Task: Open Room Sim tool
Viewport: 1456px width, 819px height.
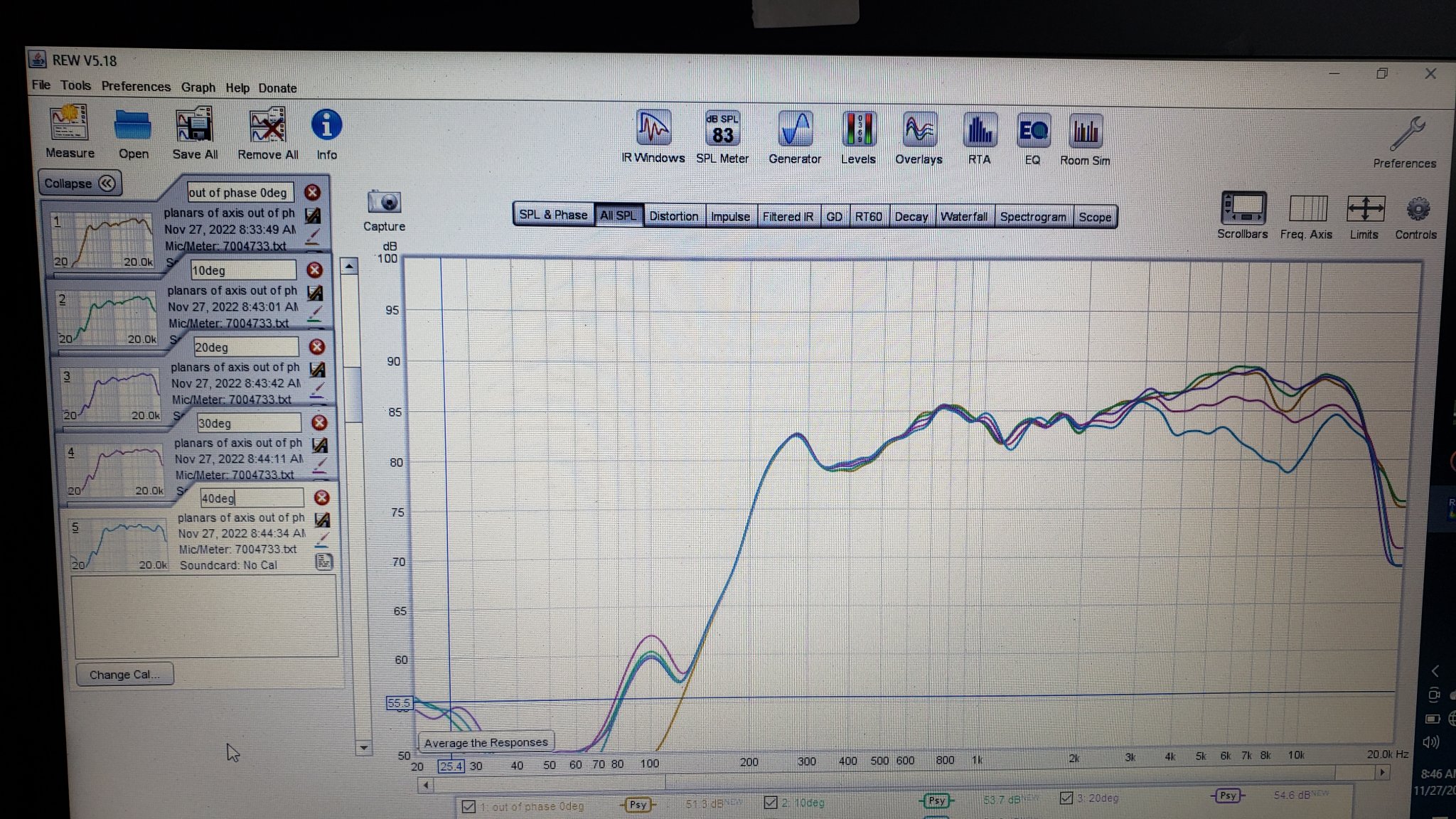Action: pos(1086,132)
